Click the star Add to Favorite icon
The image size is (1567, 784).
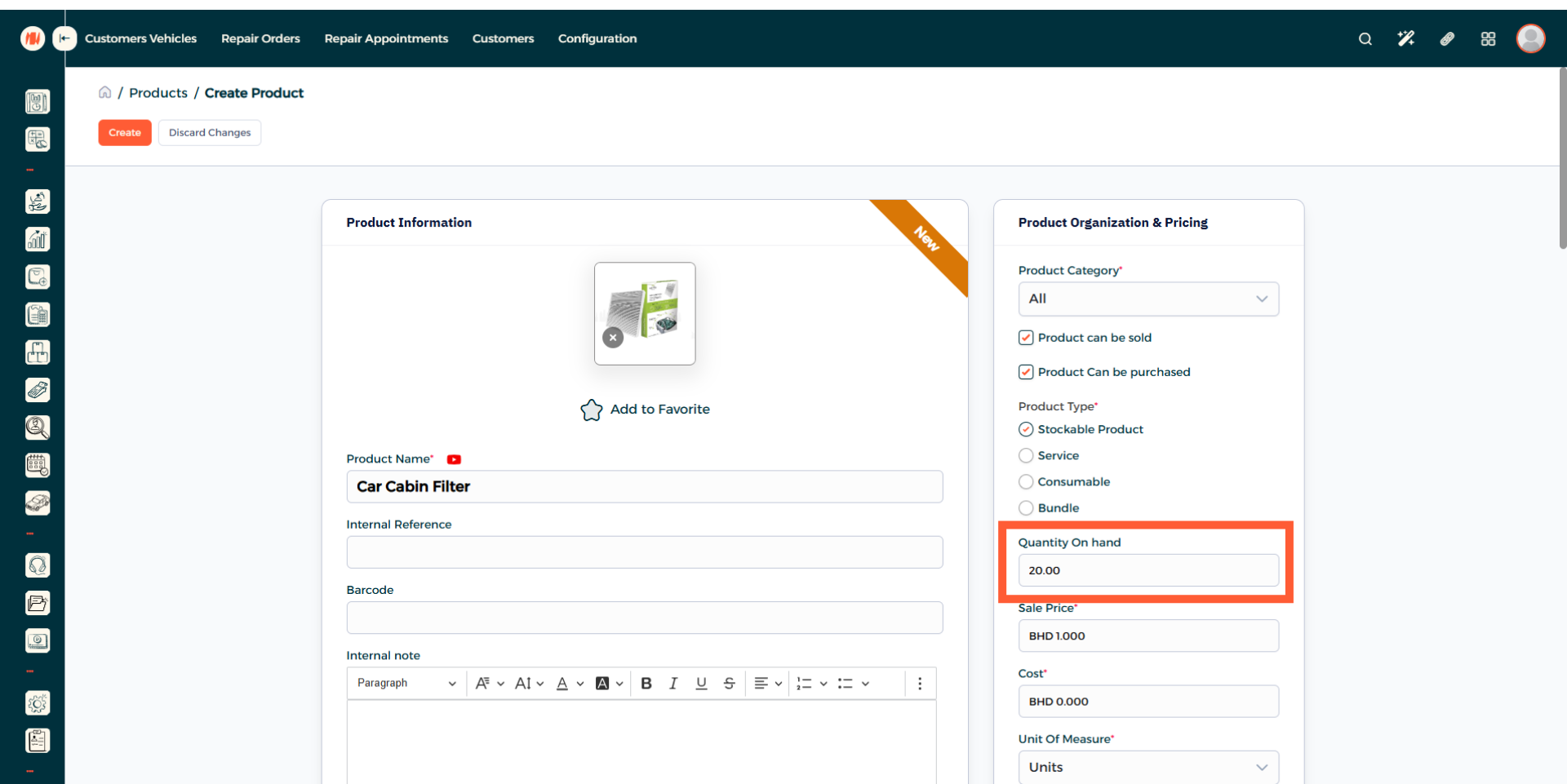592,410
